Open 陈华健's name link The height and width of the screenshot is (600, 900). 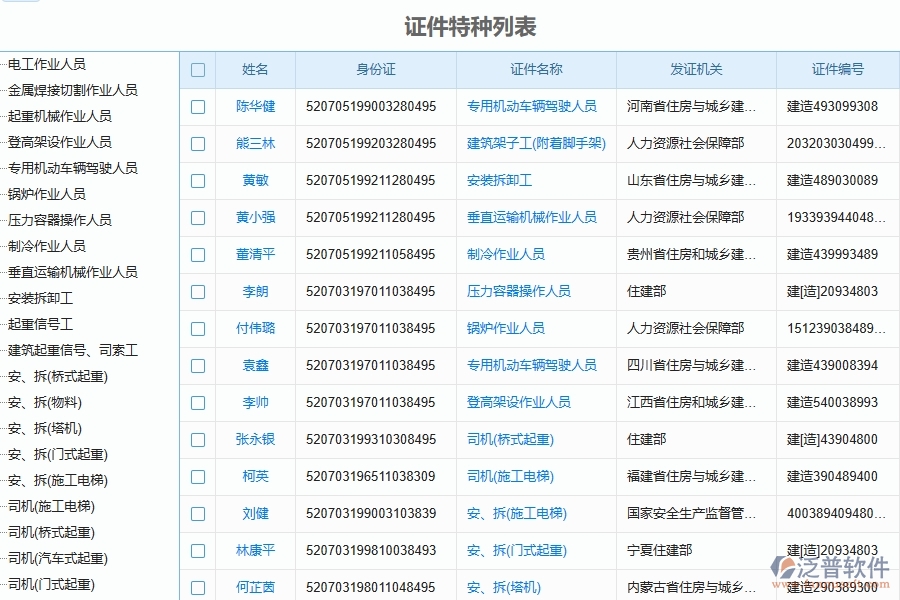tap(255, 107)
